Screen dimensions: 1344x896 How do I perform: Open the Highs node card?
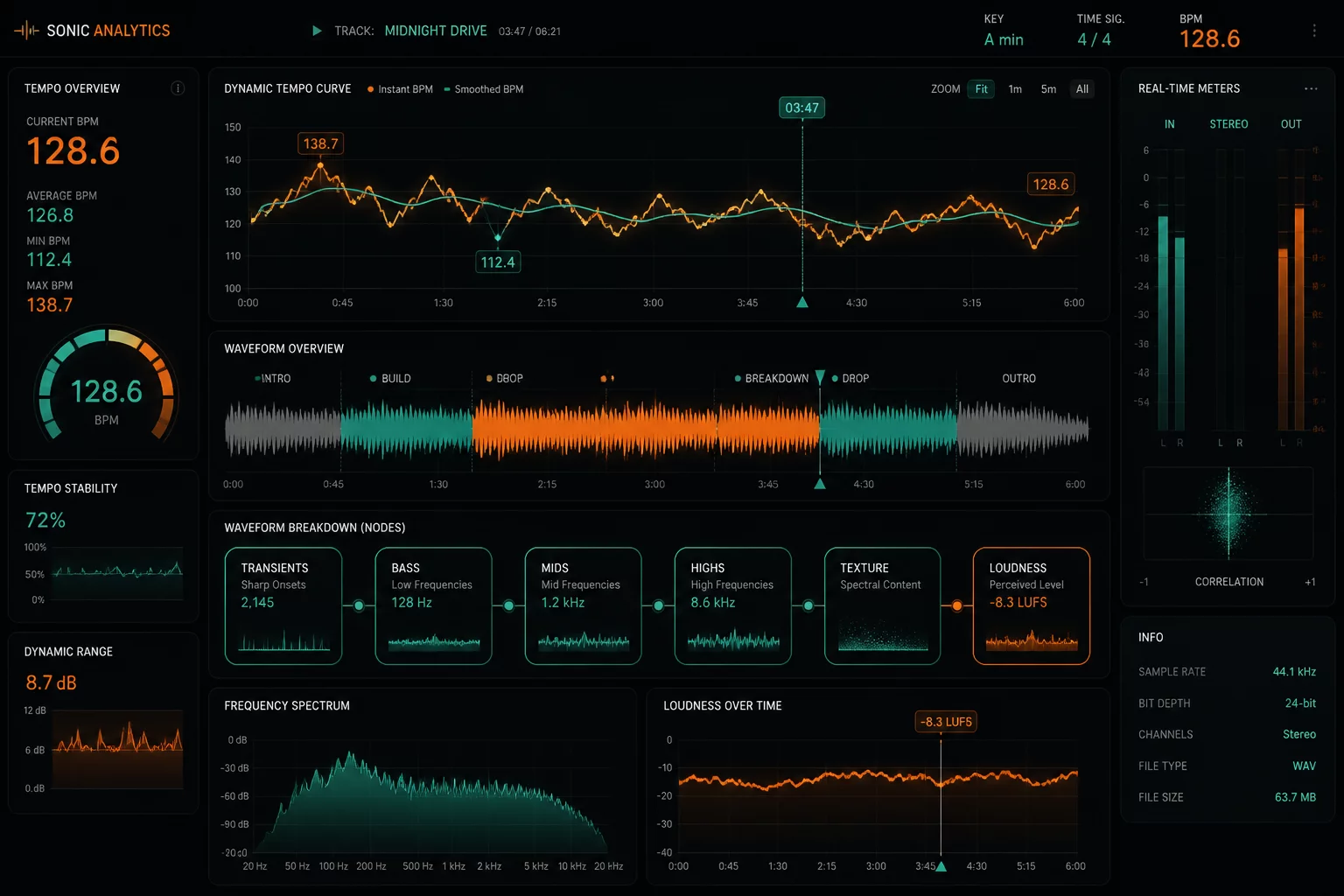(732, 605)
